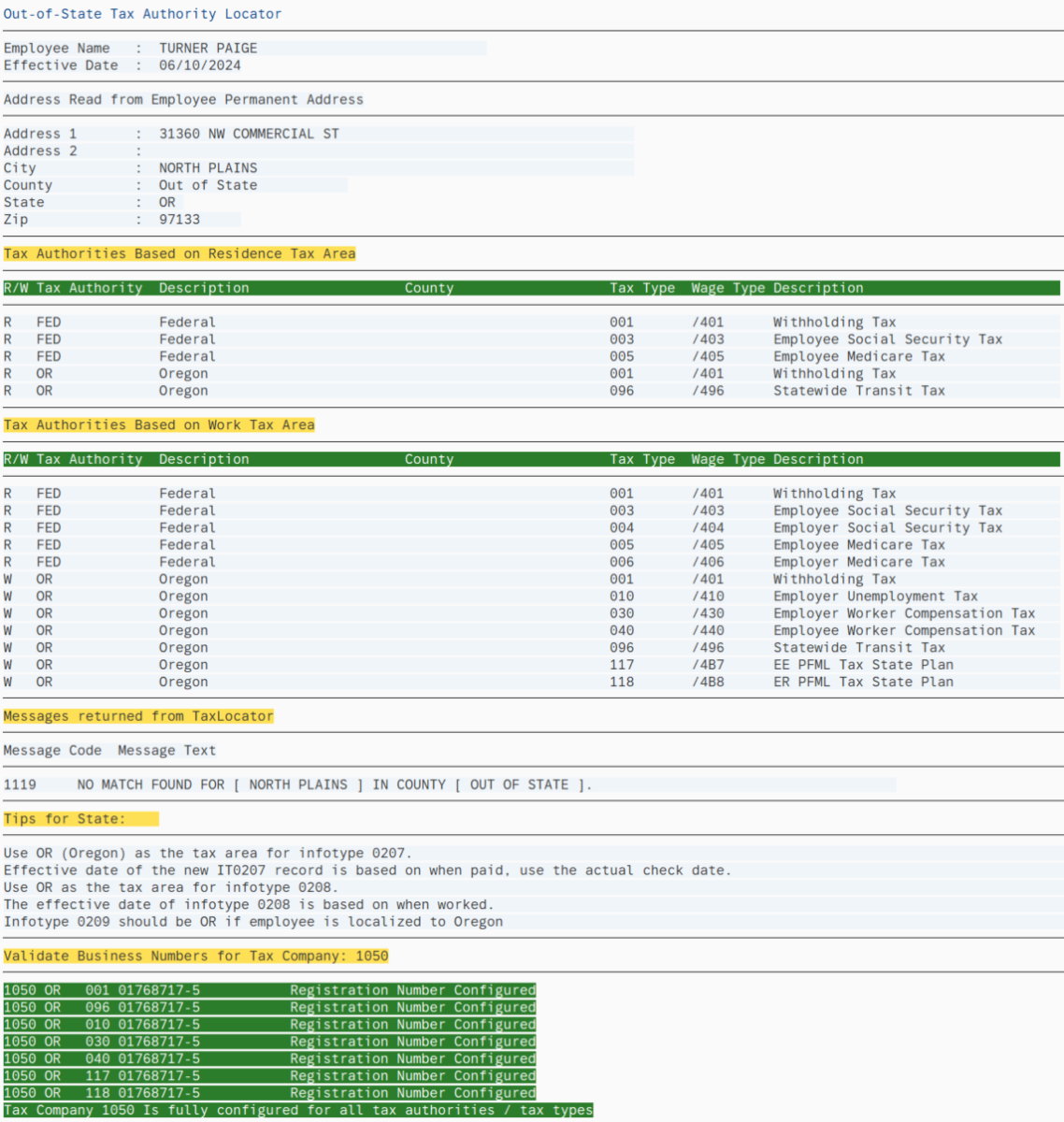Select the Employer Medicare Tax row
Screen dimensions: 1064x1122
(858, 562)
